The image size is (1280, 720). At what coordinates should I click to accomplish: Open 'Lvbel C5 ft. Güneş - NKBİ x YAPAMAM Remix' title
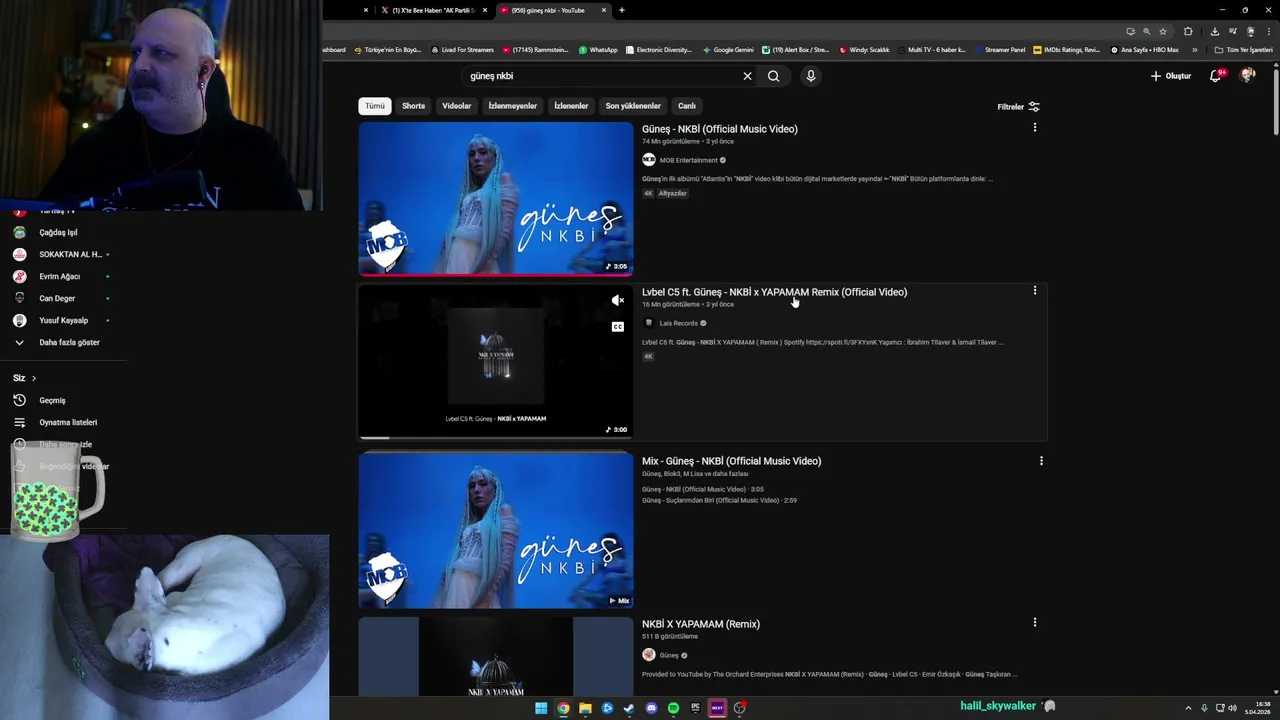click(775, 292)
